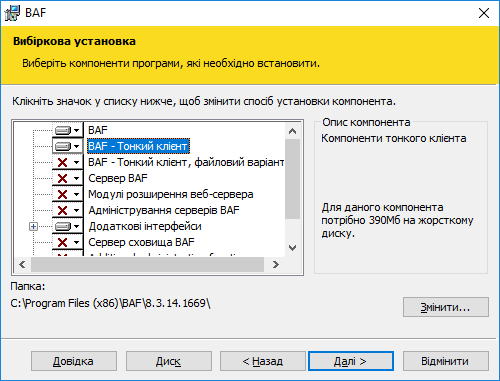This screenshot has height=381, width=500.
Task: Open help with the Довідка button
Action: coord(74,361)
